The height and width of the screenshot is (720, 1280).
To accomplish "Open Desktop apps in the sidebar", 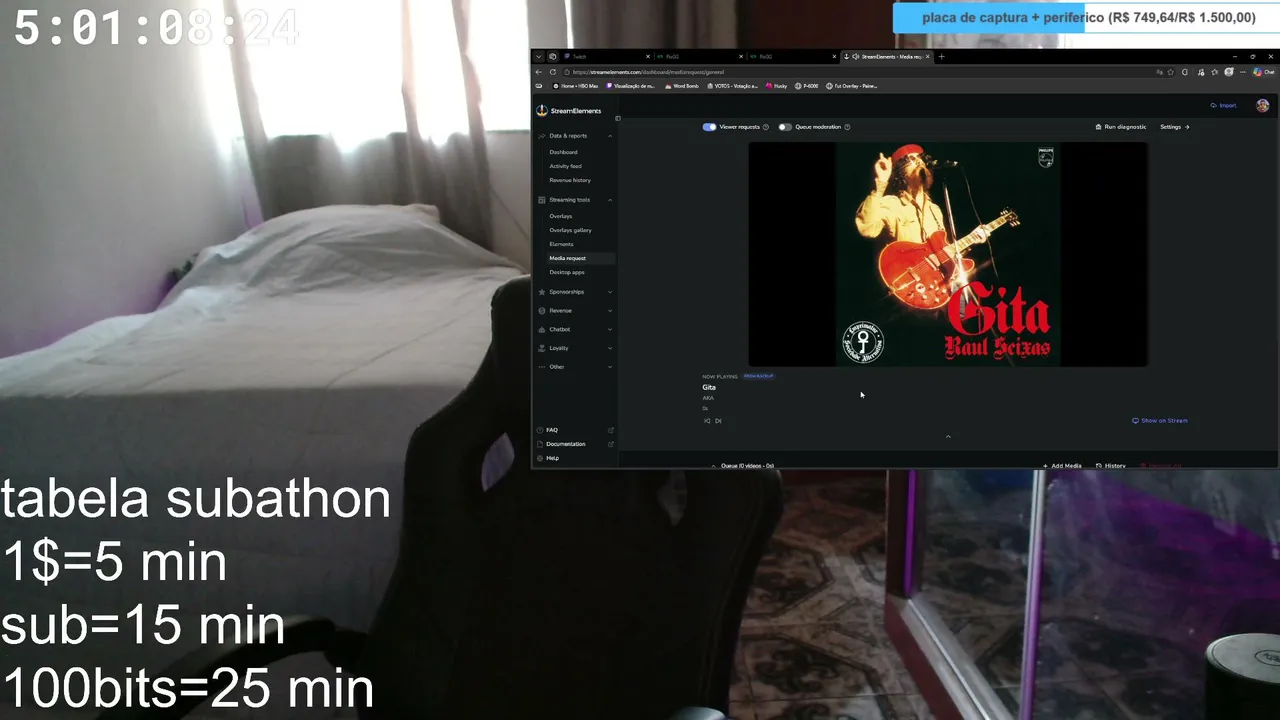I will coord(567,272).
